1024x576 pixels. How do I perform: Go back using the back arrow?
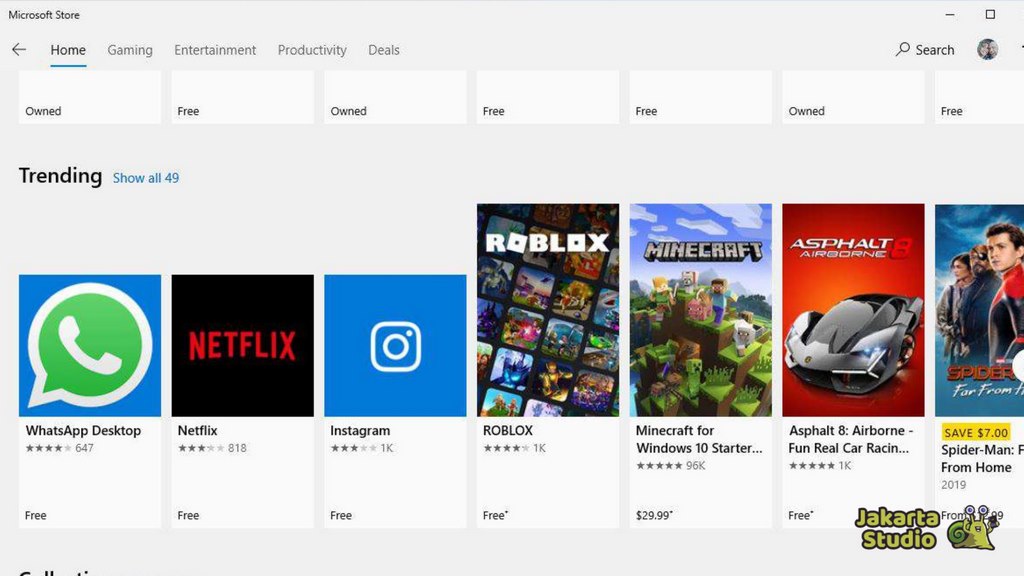pos(19,50)
